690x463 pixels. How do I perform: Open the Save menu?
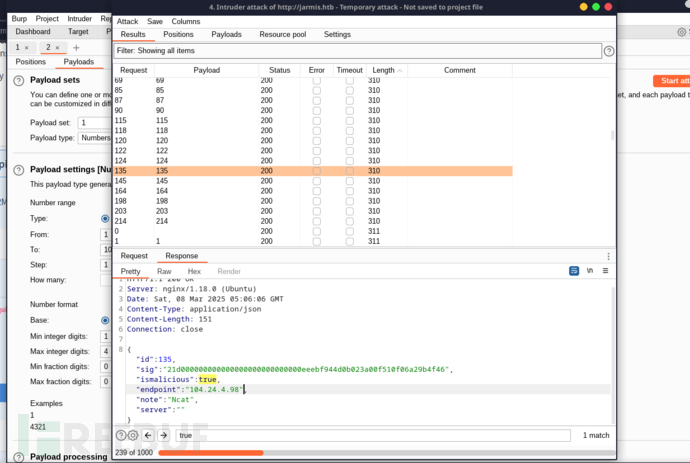click(x=155, y=22)
